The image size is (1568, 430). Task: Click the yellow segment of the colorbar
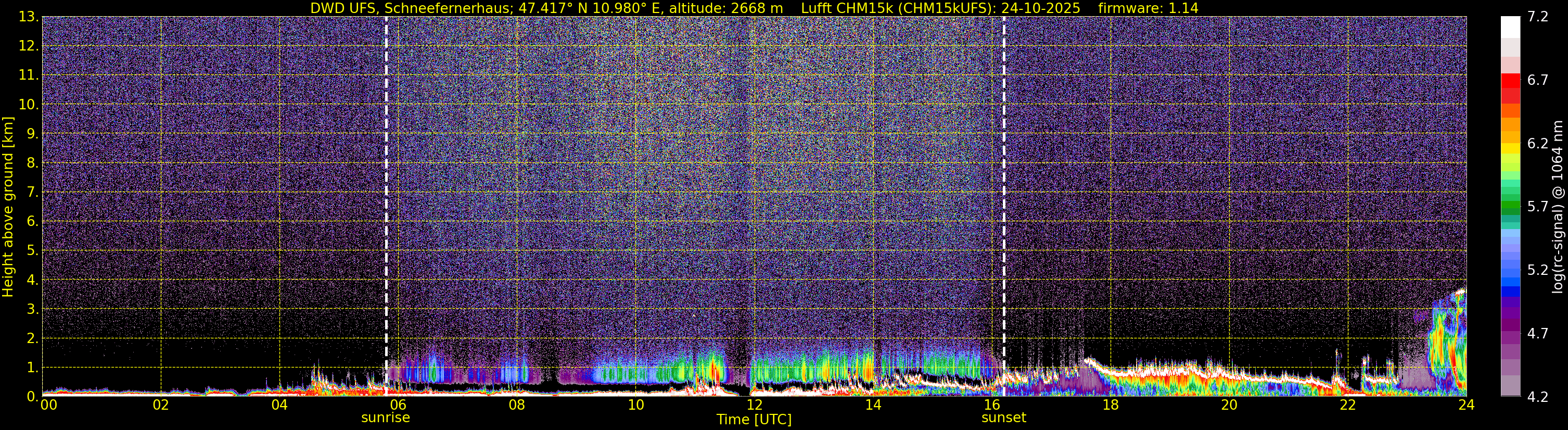click(x=1510, y=148)
